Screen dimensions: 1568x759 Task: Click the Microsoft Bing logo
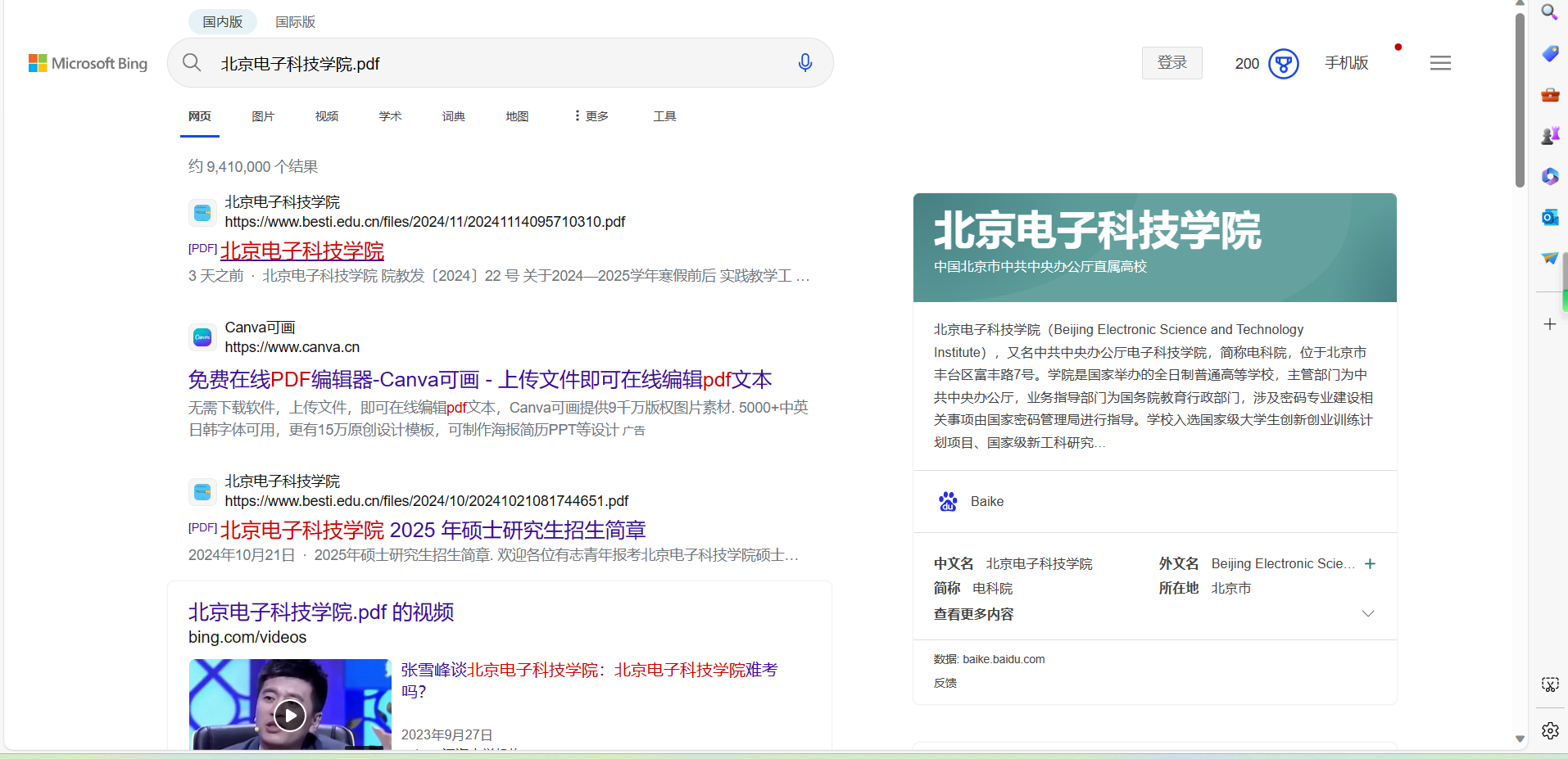[88, 63]
